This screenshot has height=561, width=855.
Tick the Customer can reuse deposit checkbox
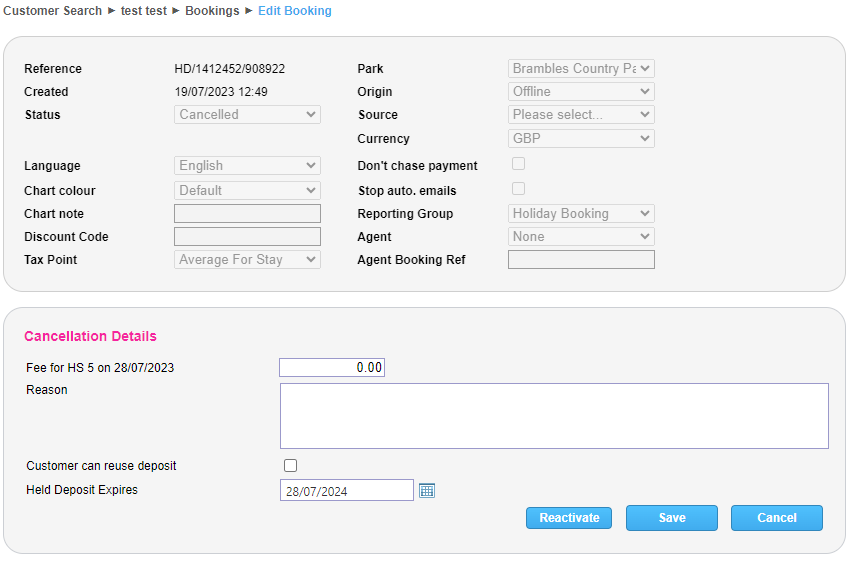(291, 465)
